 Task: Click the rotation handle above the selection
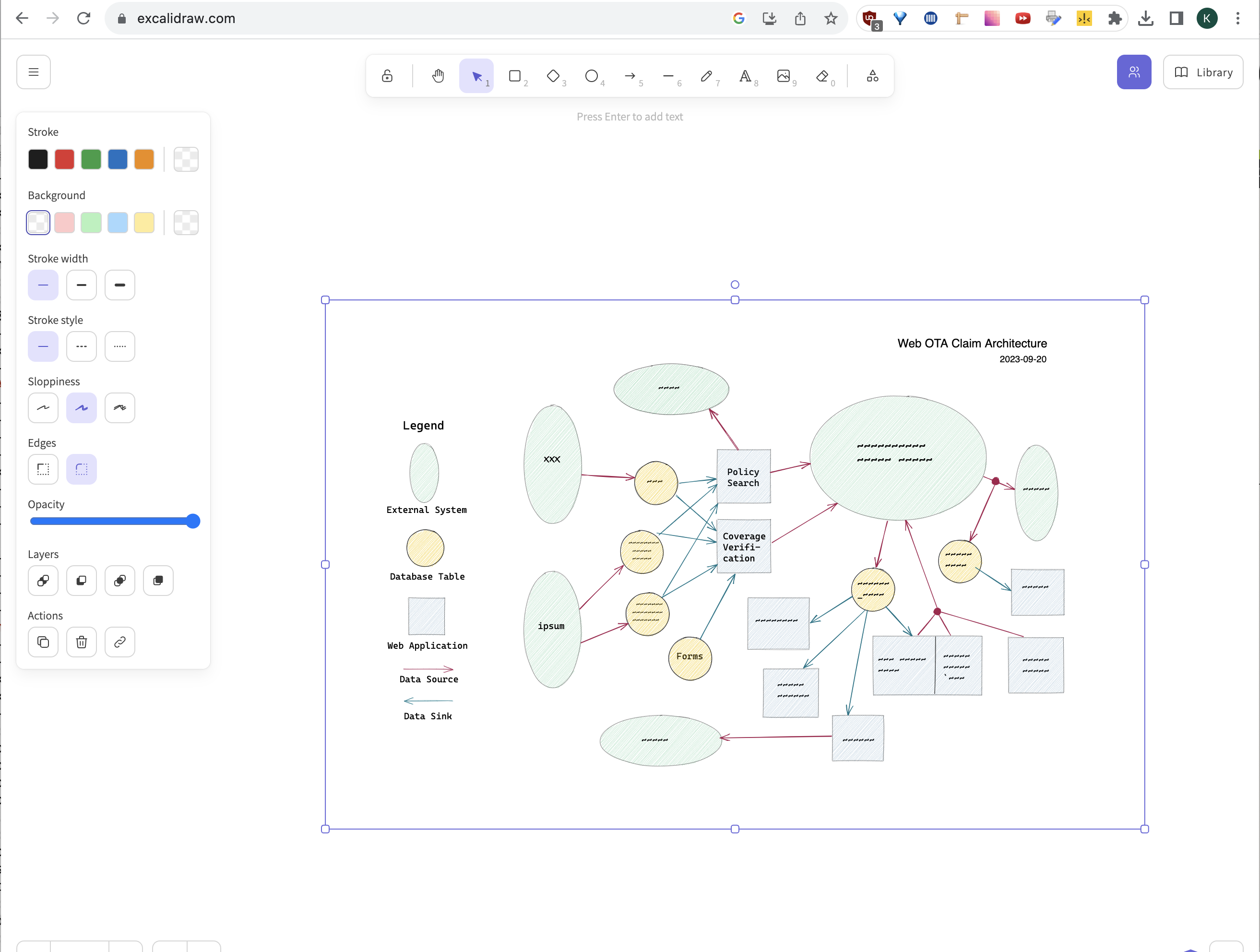pyautogui.click(x=735, y=285)
